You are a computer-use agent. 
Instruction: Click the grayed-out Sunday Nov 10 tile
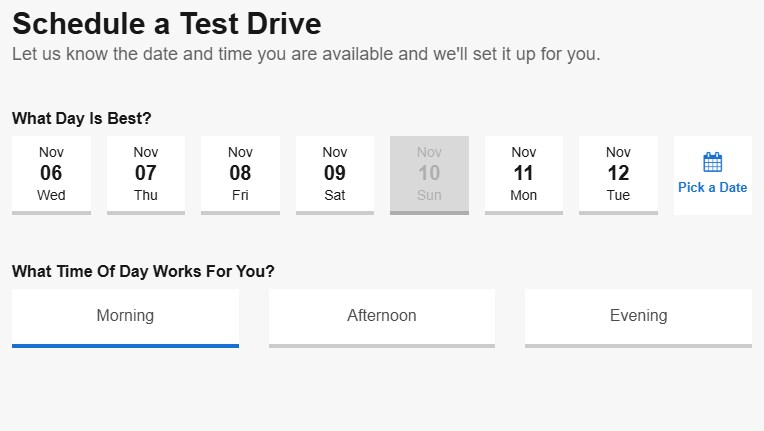coord(429,174)
